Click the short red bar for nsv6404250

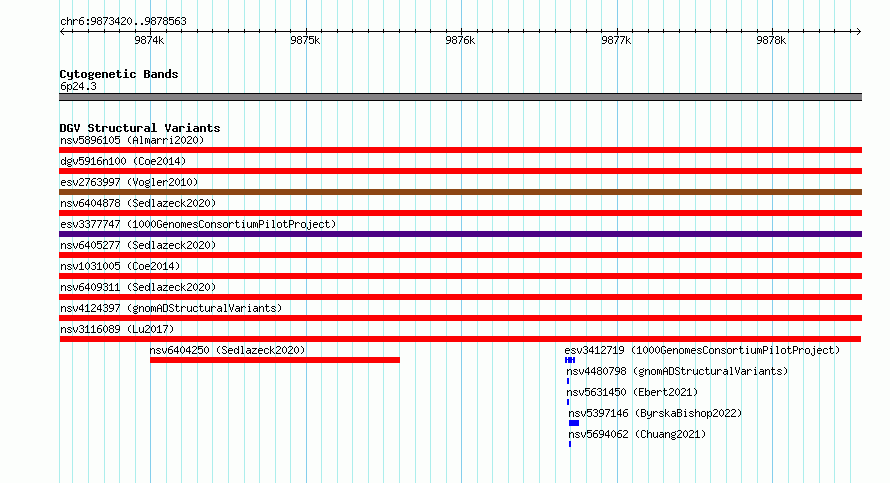(275, 360)
